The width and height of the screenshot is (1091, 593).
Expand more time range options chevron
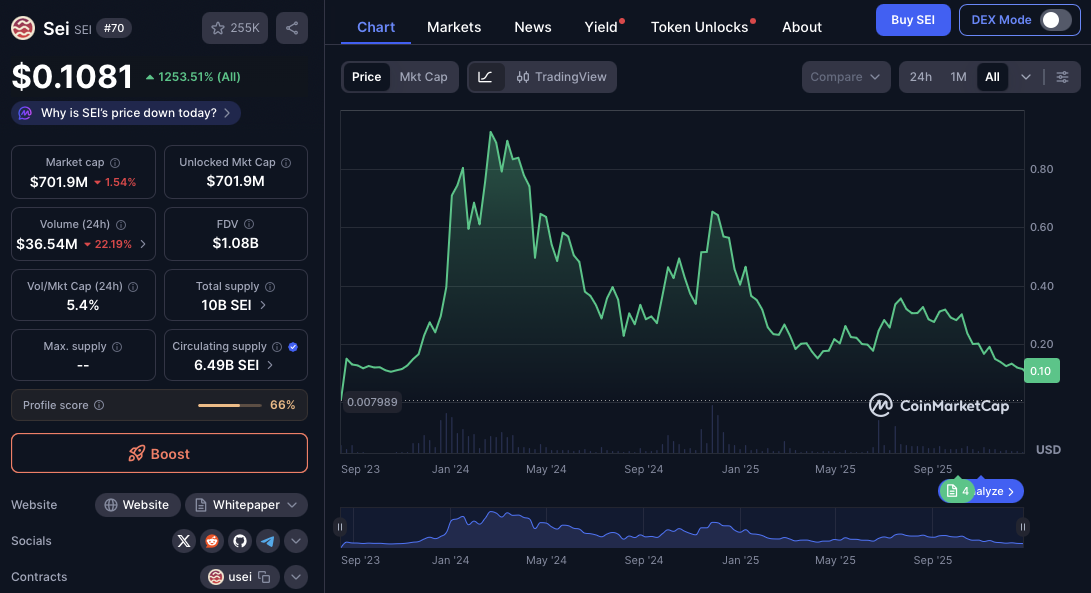click(x=1026, y=77)
